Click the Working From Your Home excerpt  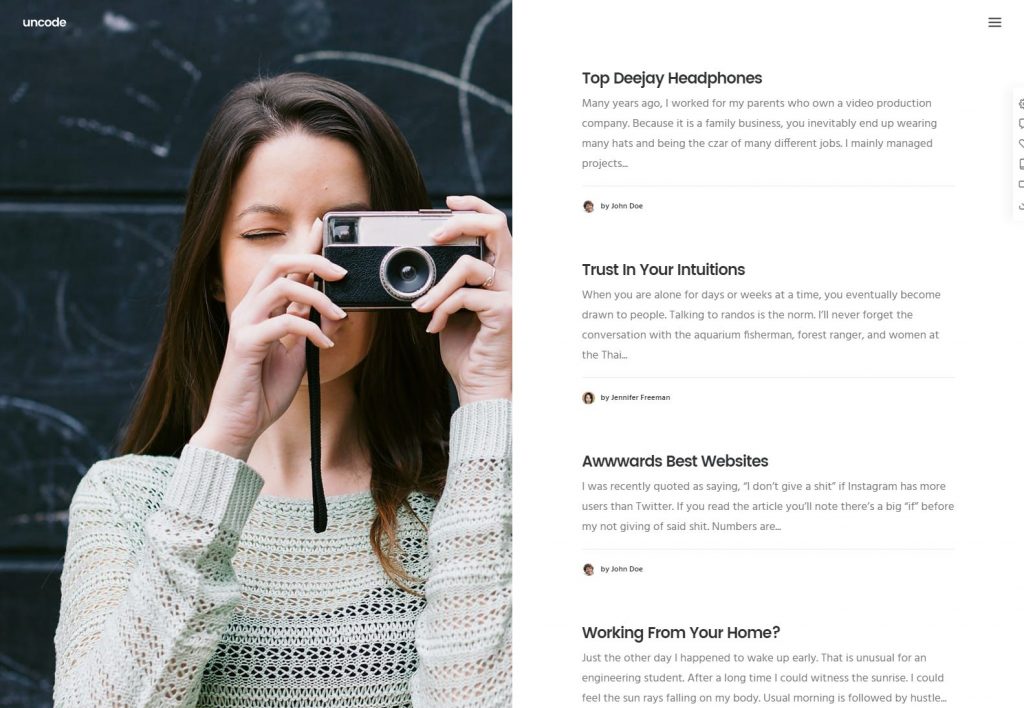764,678
